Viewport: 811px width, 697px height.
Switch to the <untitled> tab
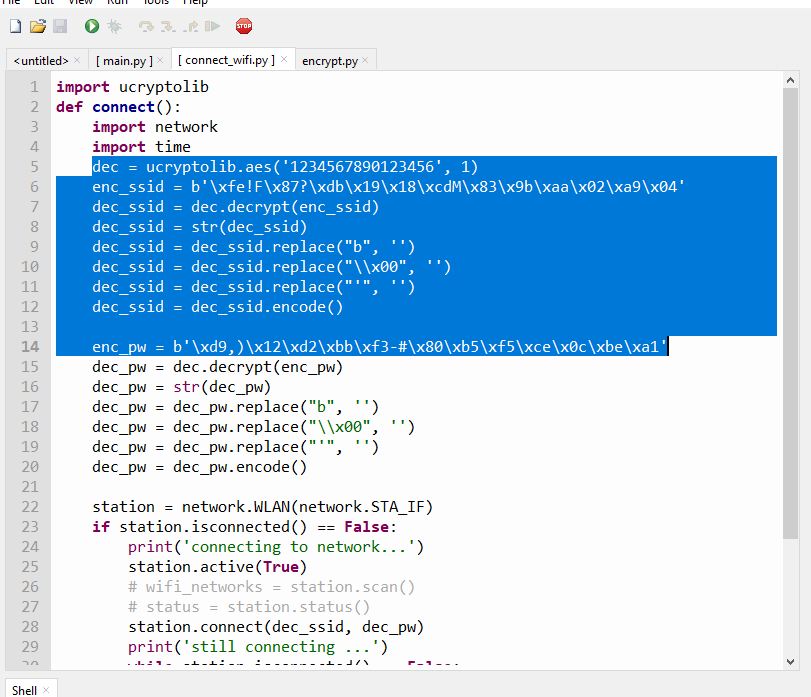[40, 61]
